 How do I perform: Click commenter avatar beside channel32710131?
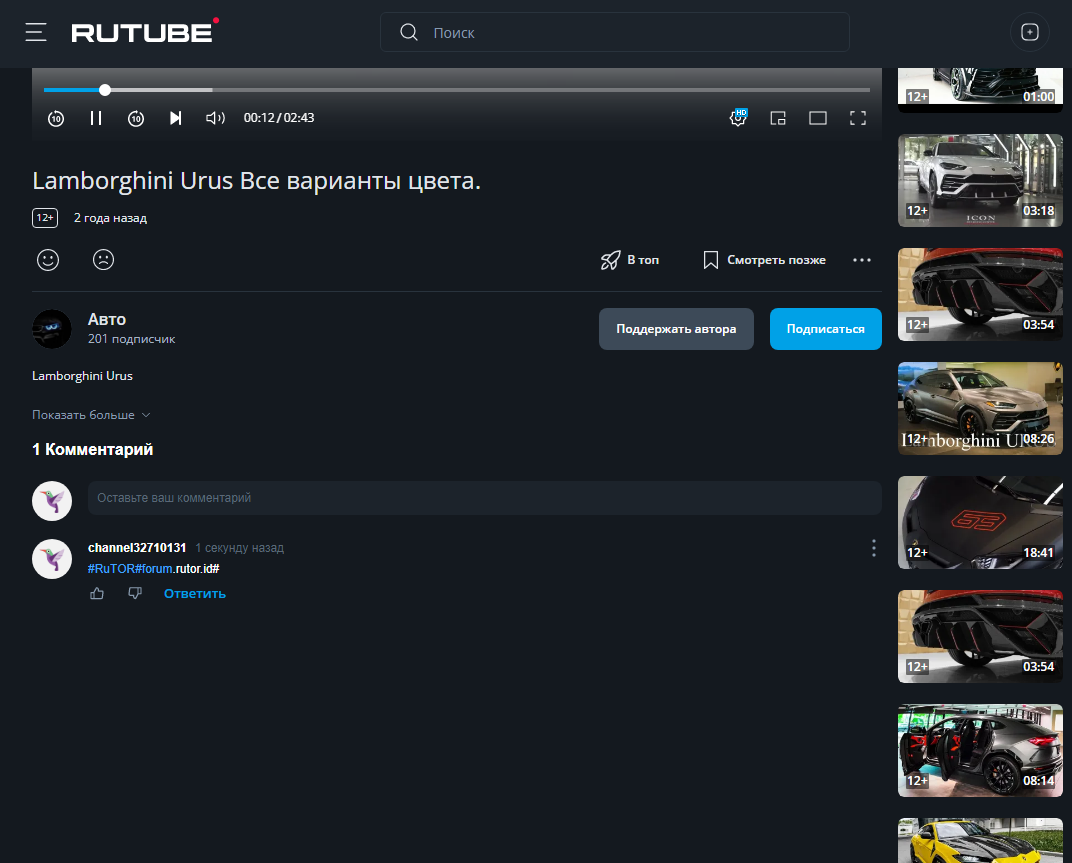pyautogui.click(x=52, y=559)
